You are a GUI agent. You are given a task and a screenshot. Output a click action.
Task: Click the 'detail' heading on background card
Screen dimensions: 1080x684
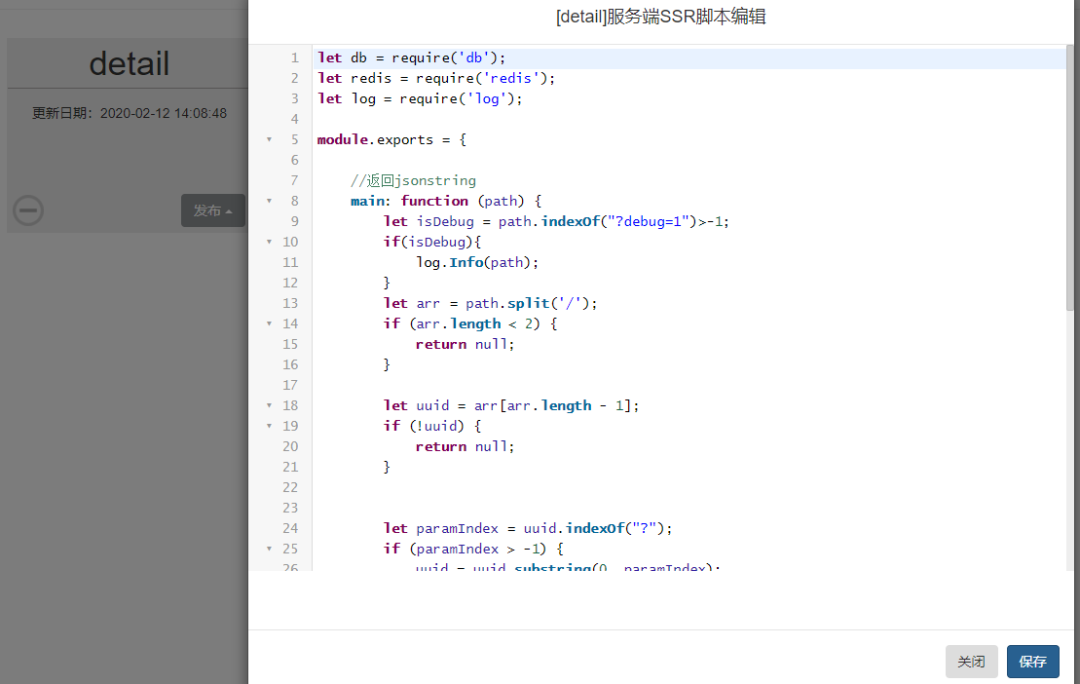pyautogui.click(x=129, y=63)
